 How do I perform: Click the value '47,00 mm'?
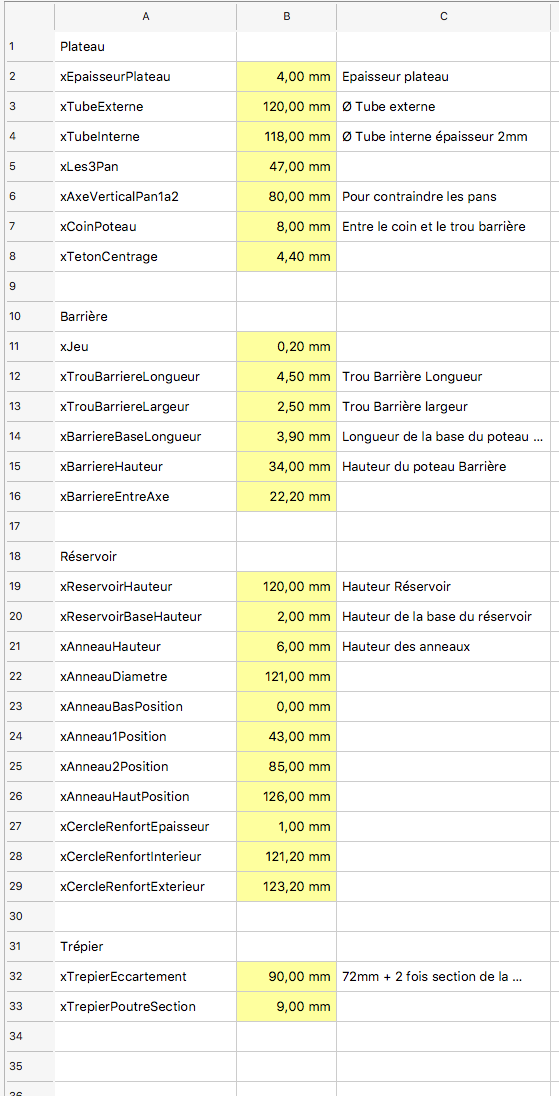coord(286,166)
